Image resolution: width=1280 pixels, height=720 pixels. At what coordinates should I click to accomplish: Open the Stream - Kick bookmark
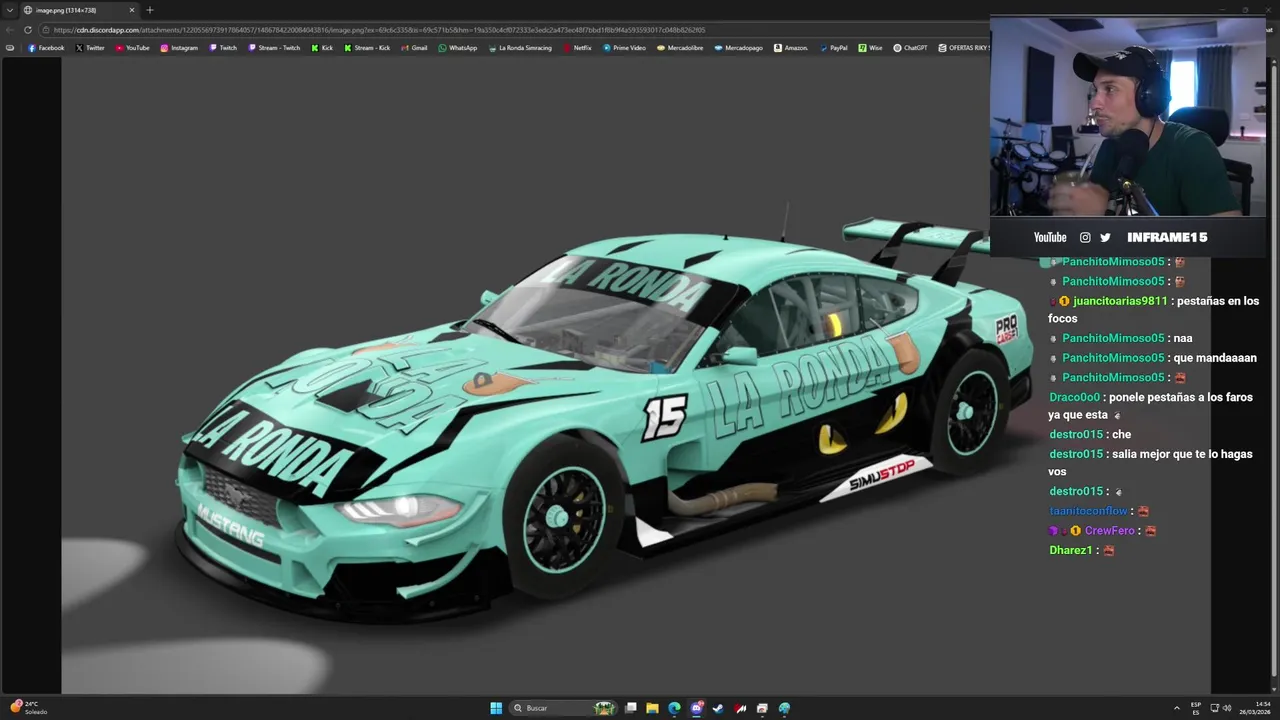pyautogui.click(x=367, y=48)
